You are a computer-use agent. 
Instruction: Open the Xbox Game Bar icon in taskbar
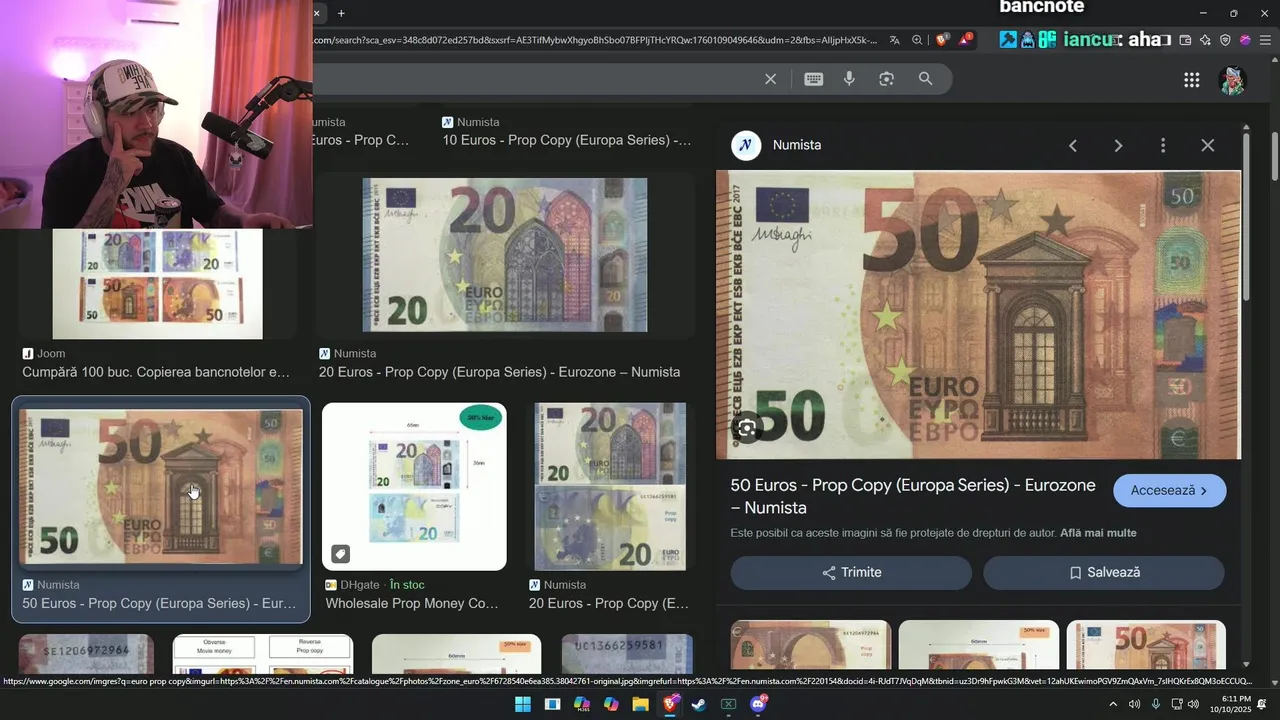point(729,704)
